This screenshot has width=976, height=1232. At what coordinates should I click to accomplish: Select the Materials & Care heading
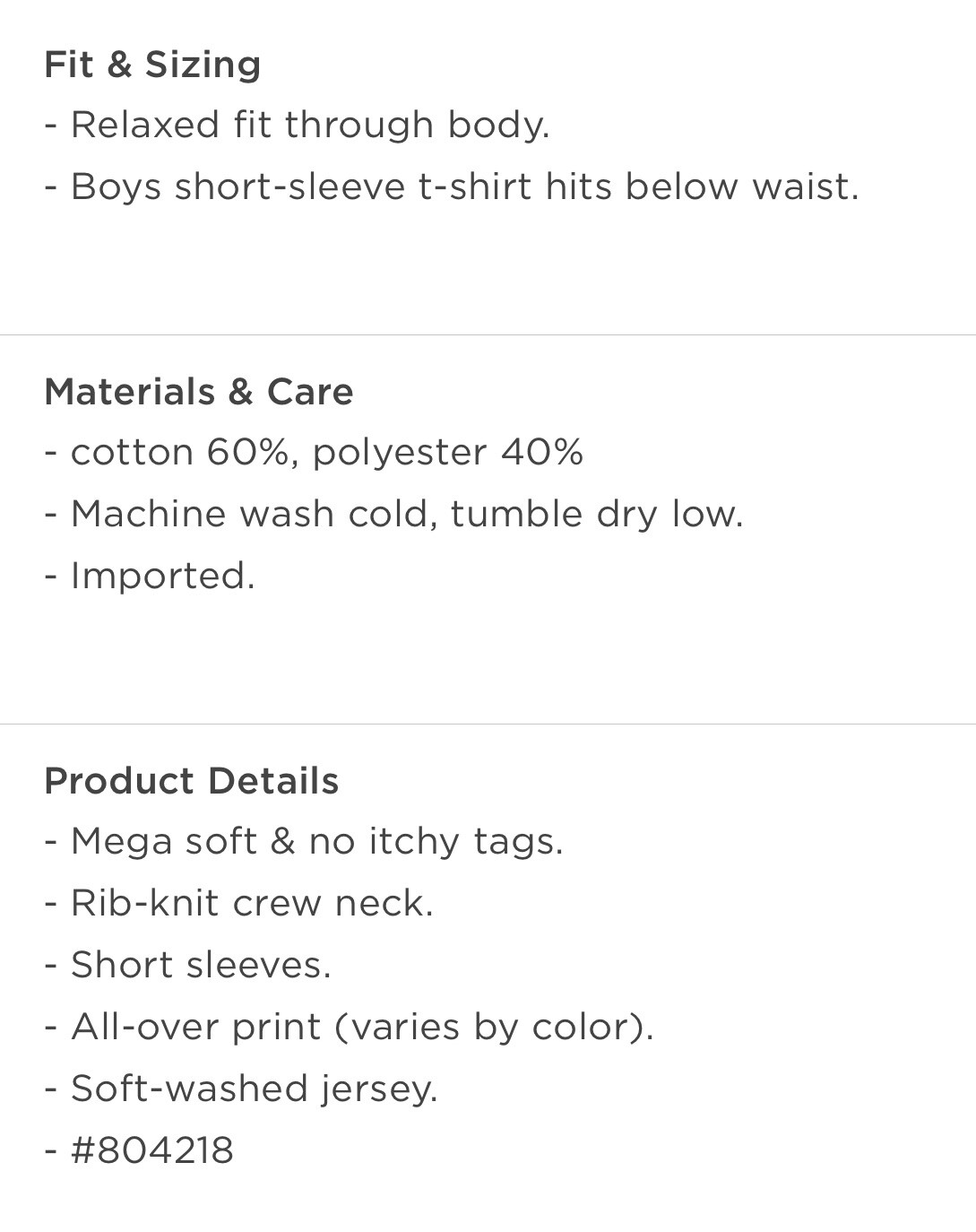(x=199, y=392)
